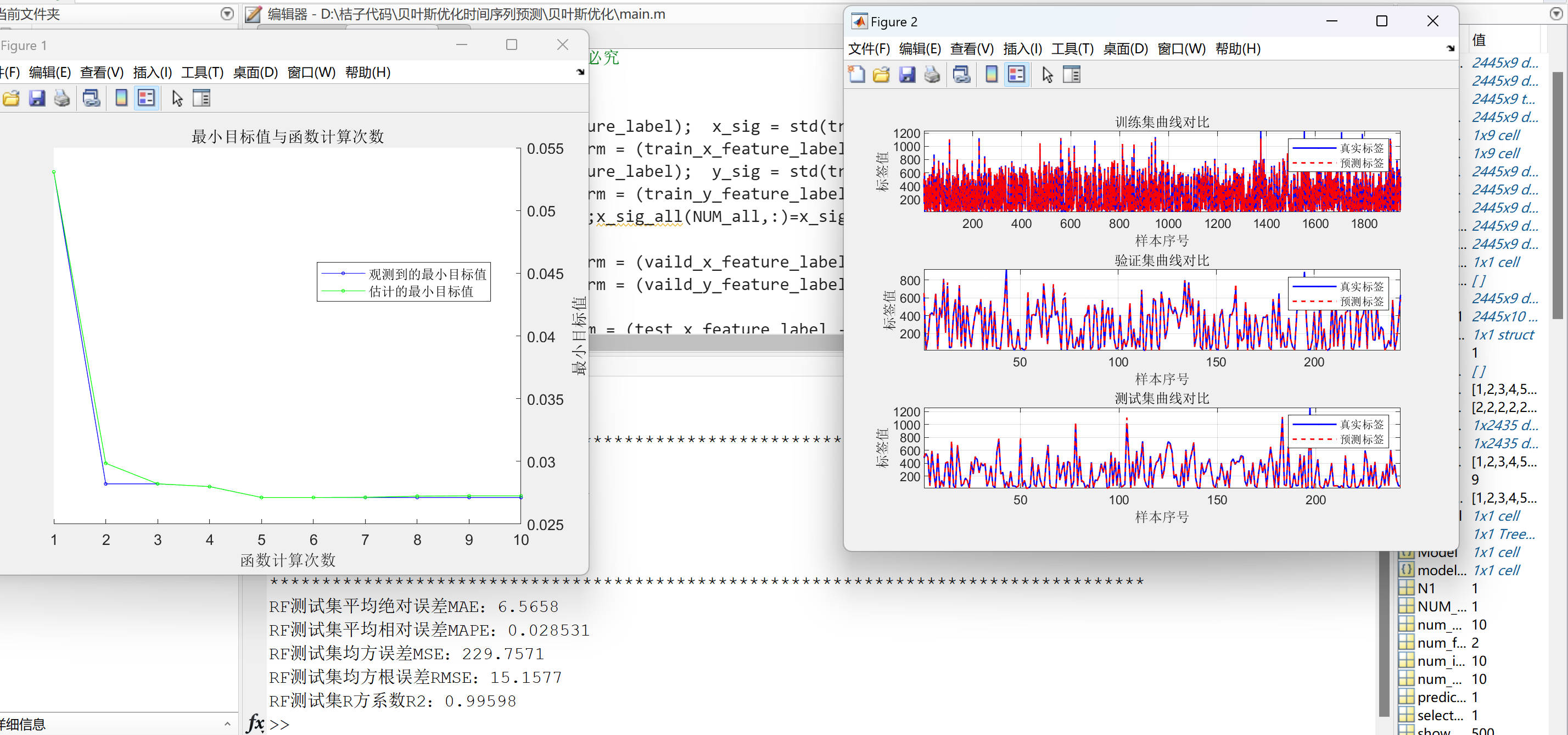Click 观测到的最小目标值 legend entry
1568x735 pixels.
pyautogui.click(x=427, y=274)
